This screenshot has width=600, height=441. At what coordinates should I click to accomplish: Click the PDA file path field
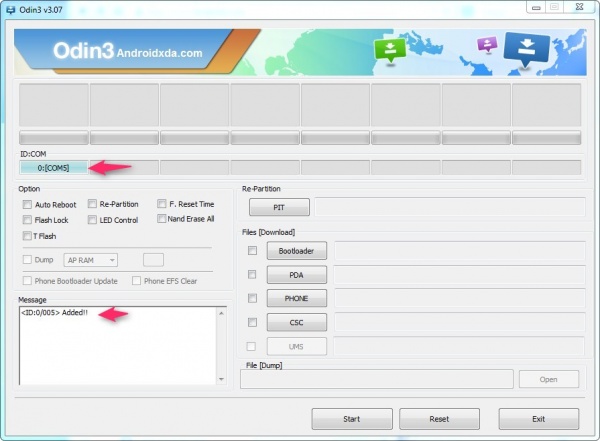click(460, 275)
